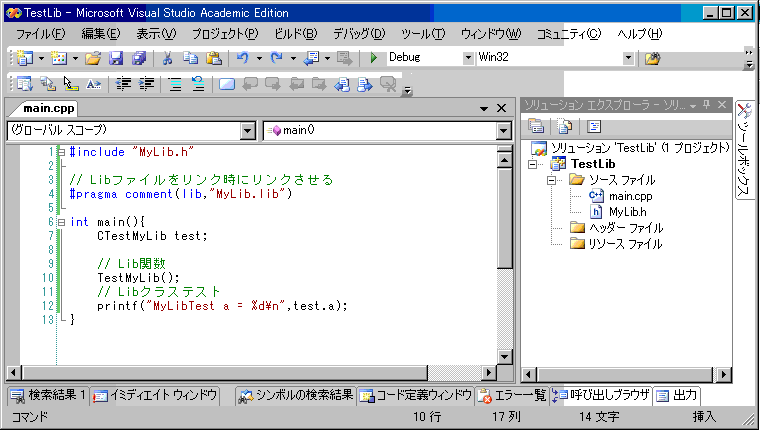Image resolution: width=760 pixels, height=430 pixels.
Task: Collapse the main() function outline block
Action: coord(62,222)
